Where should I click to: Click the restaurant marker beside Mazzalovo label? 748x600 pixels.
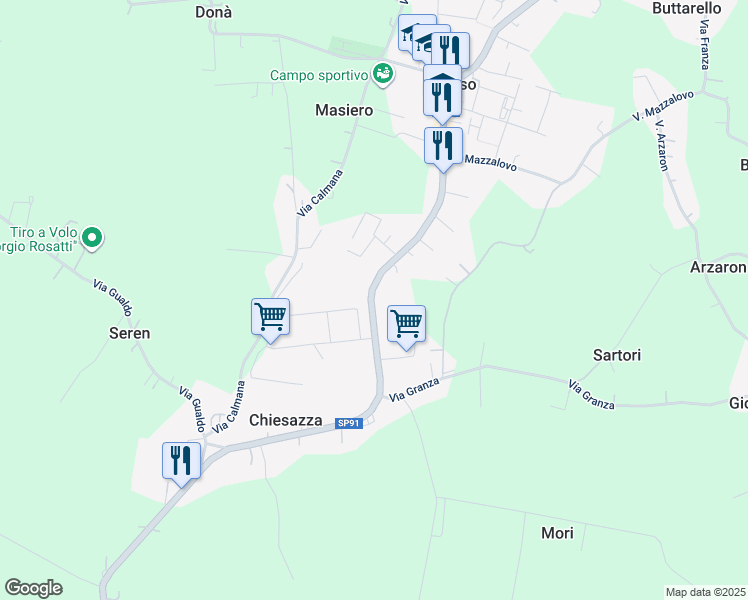pyautogui.click(x=443, y=149)
